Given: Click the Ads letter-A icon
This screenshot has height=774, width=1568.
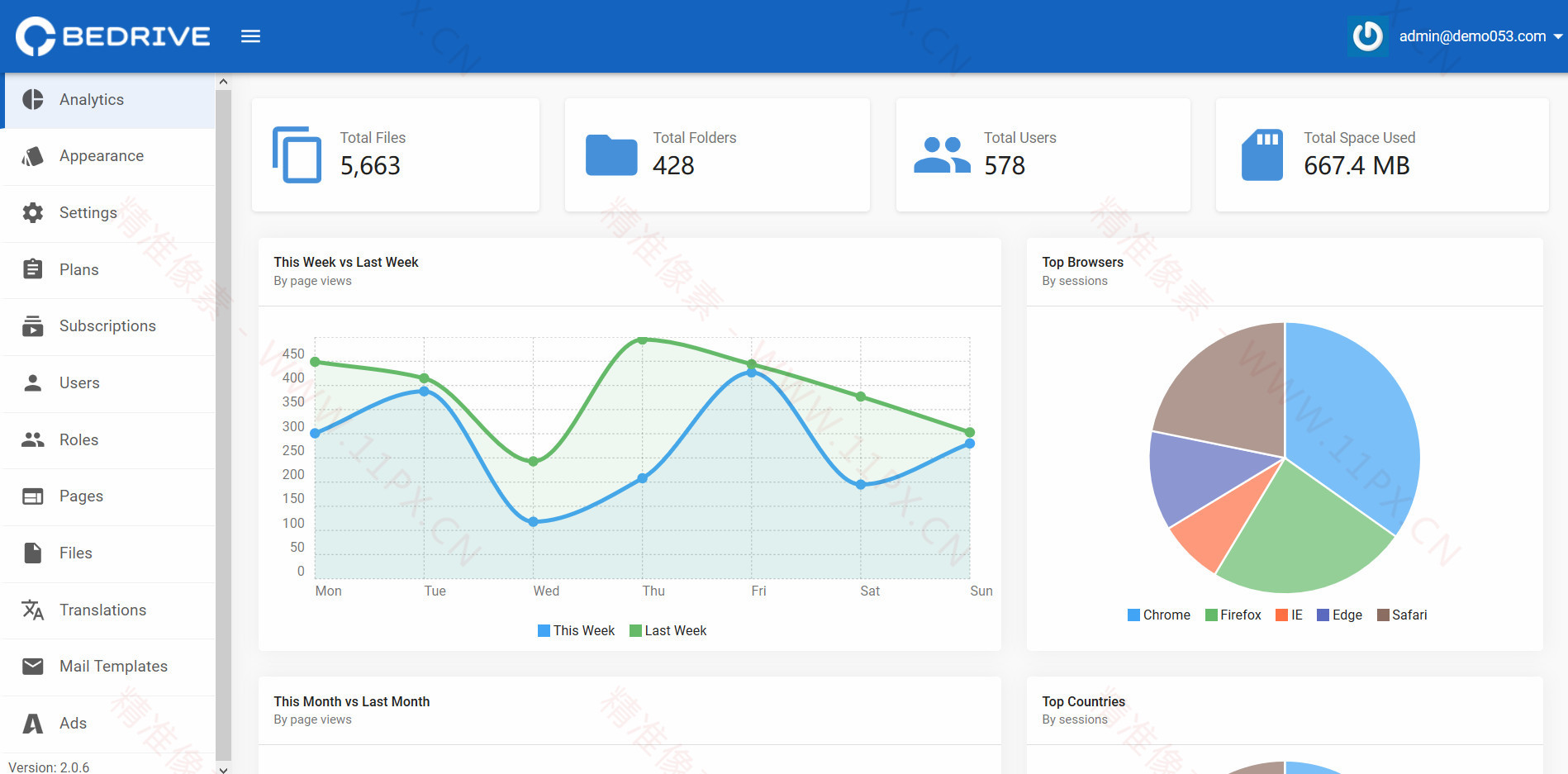Looking at the screenshot, I should (x=33, y=723).
